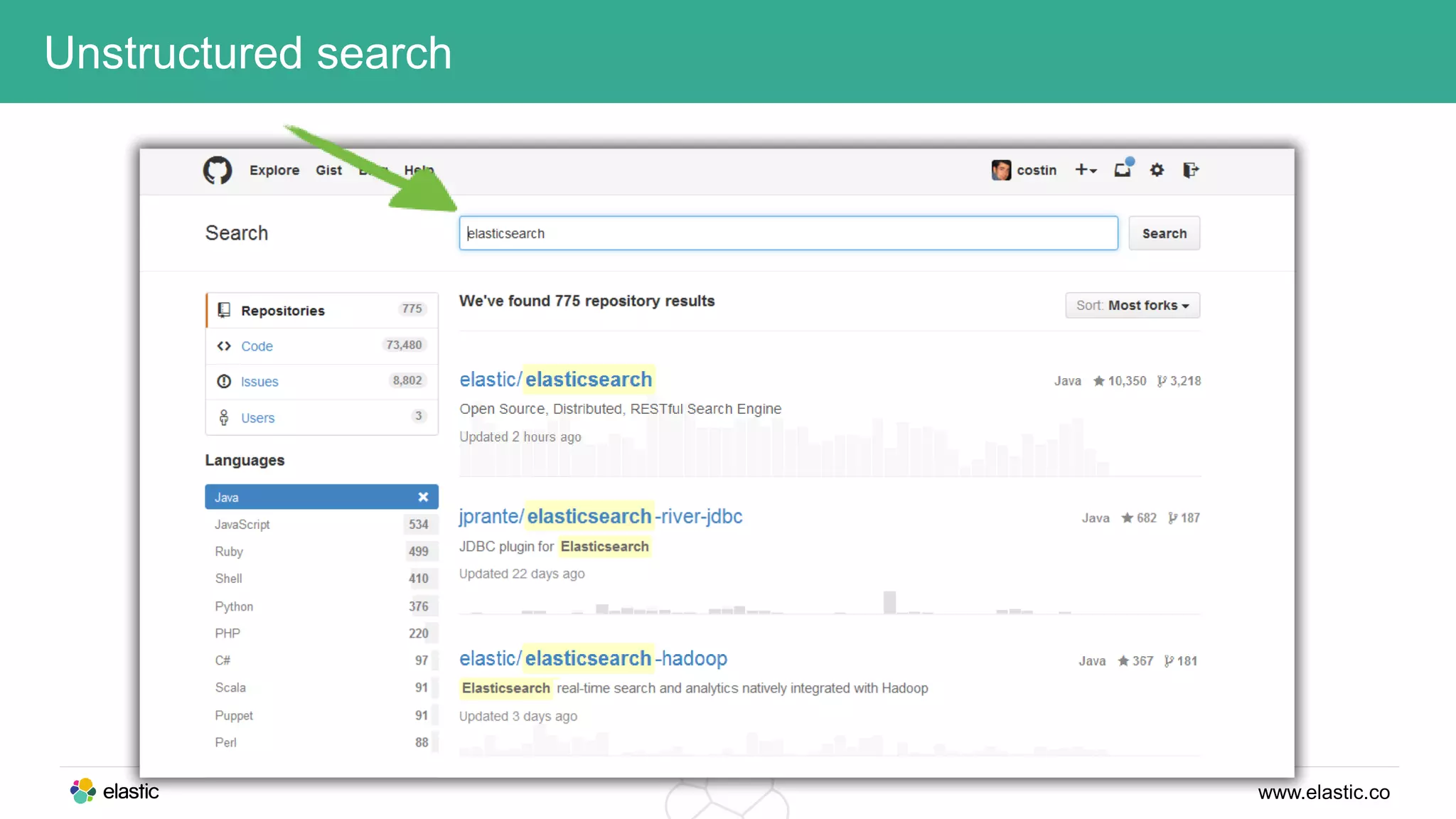Click the 682 stars count
Screen dimensions: 1456x819
(x=1139, y=518)
